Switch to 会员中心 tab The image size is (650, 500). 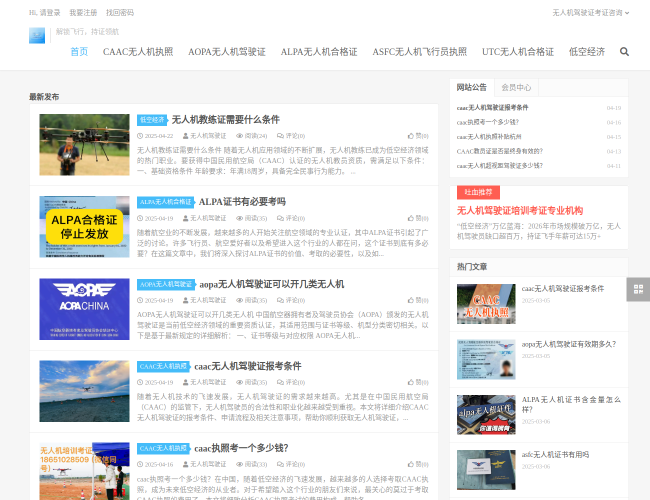[516, 87]
